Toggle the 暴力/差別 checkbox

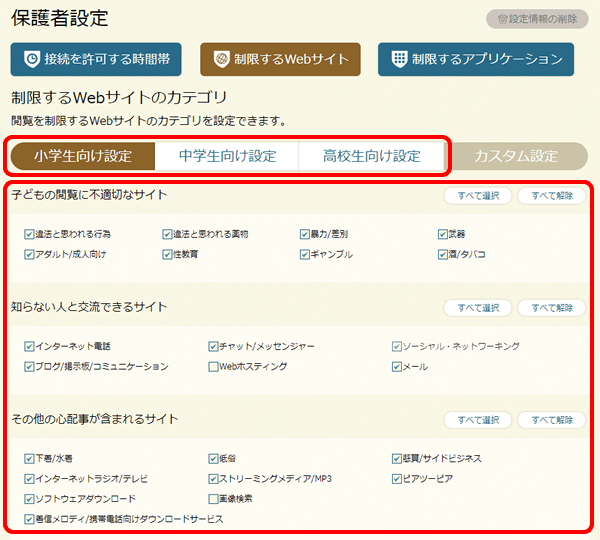tap(305, 234)
